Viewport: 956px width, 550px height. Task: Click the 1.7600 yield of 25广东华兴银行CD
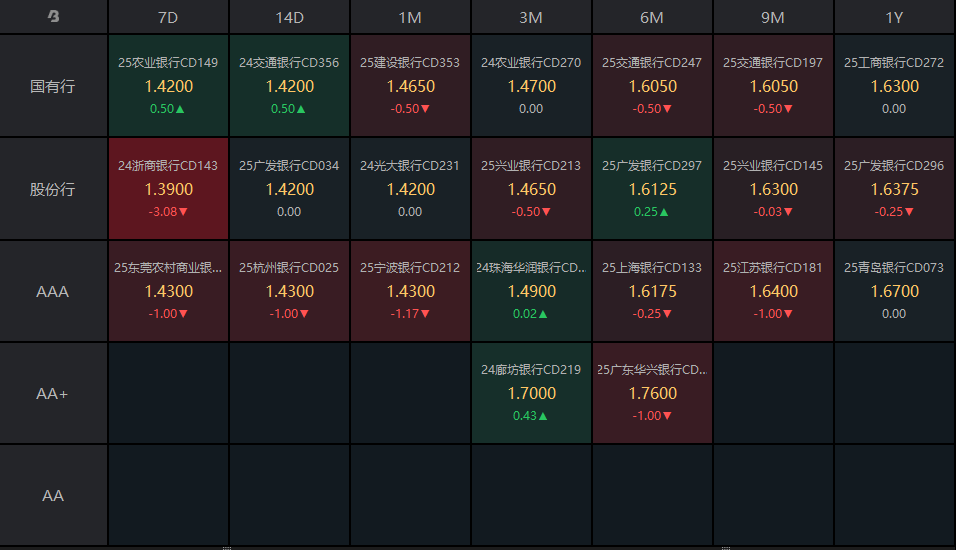pos(652,393)
